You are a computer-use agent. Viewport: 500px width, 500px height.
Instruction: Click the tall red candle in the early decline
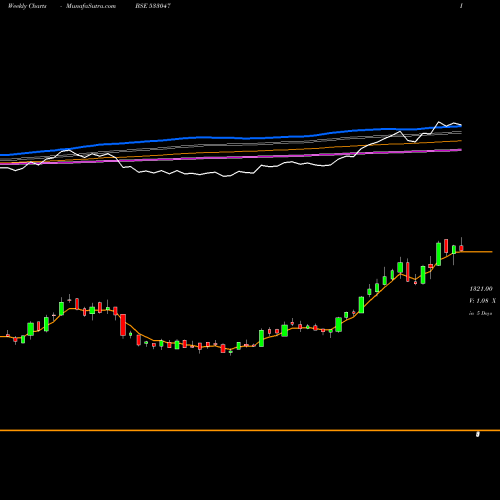123,325
